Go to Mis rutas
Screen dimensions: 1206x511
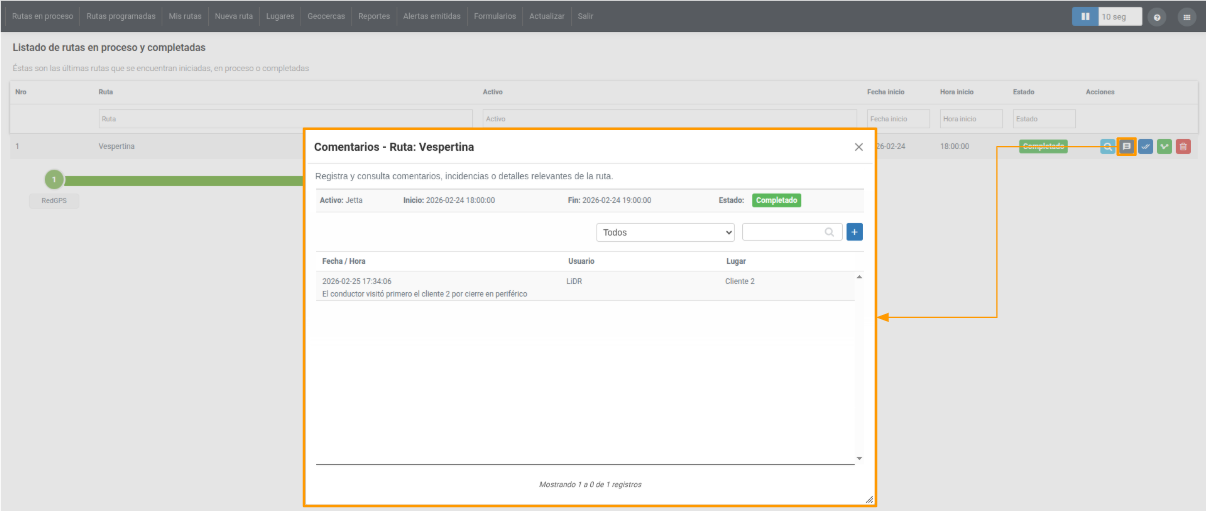coord(183,16)
